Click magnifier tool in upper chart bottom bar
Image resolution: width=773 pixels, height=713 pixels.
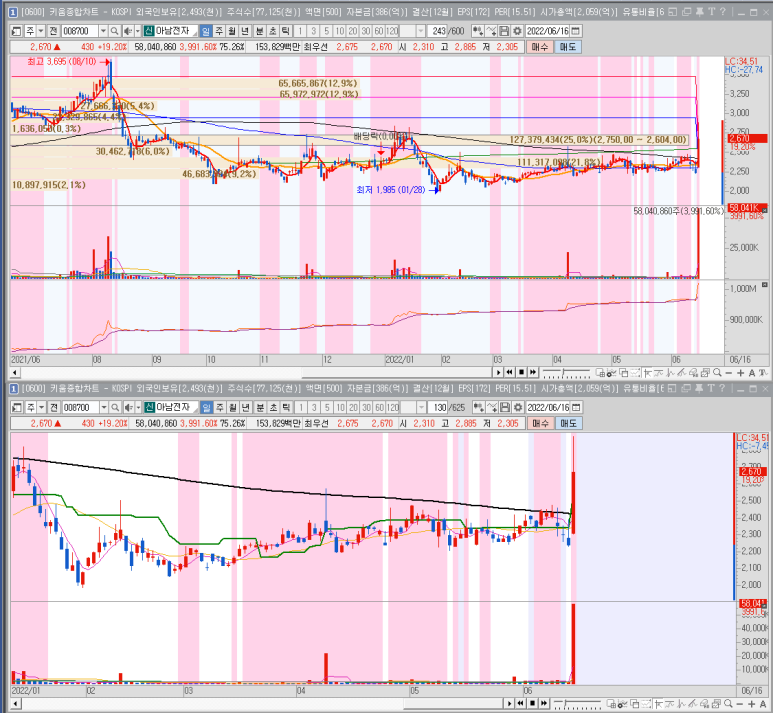(x=717, y=373)
